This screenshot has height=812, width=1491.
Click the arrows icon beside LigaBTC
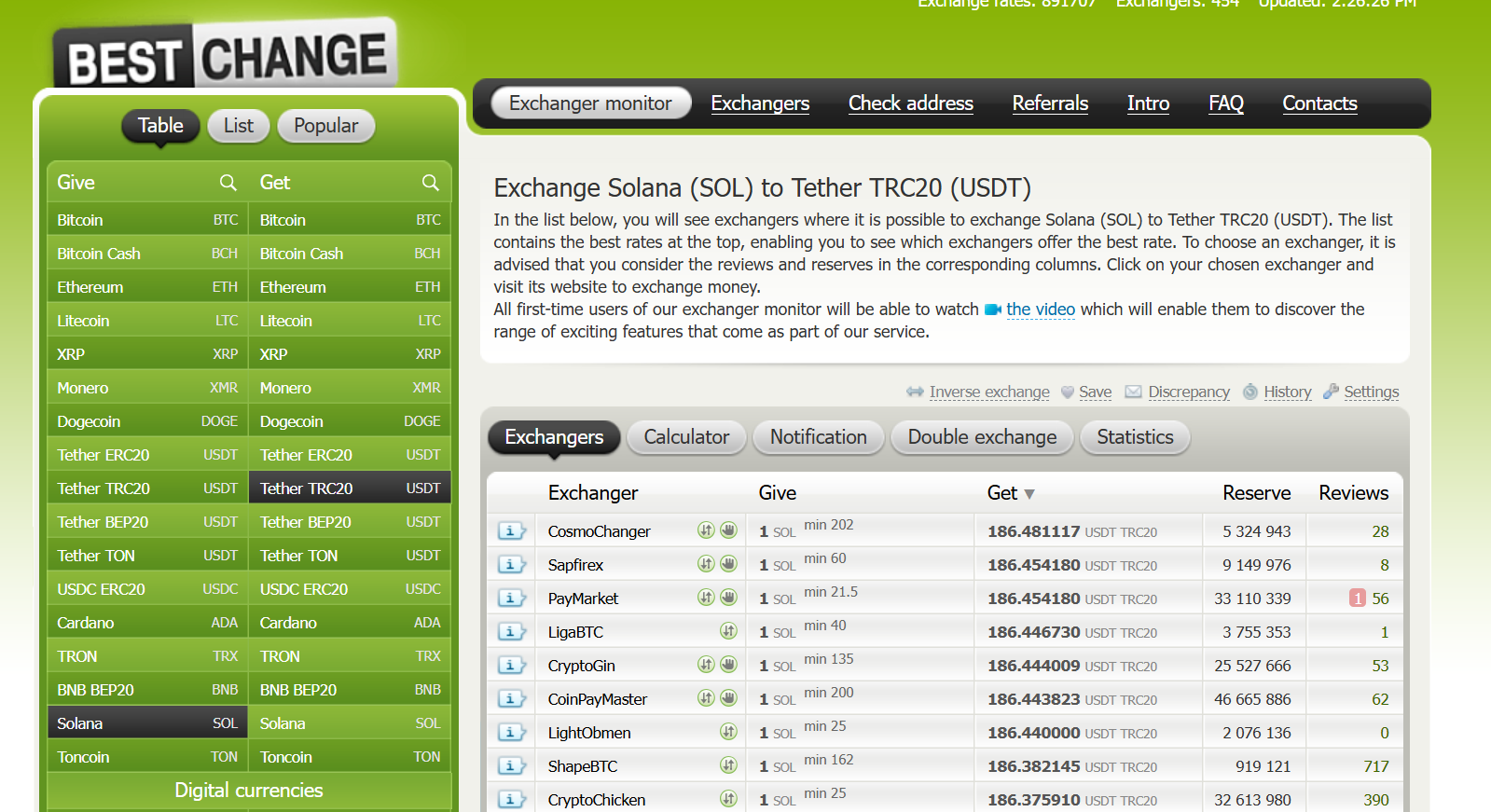728,631
